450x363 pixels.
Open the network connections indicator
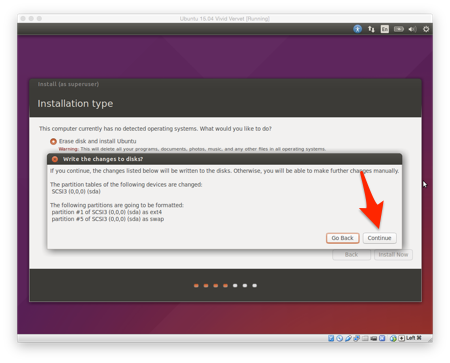click(x=371, y=29)
